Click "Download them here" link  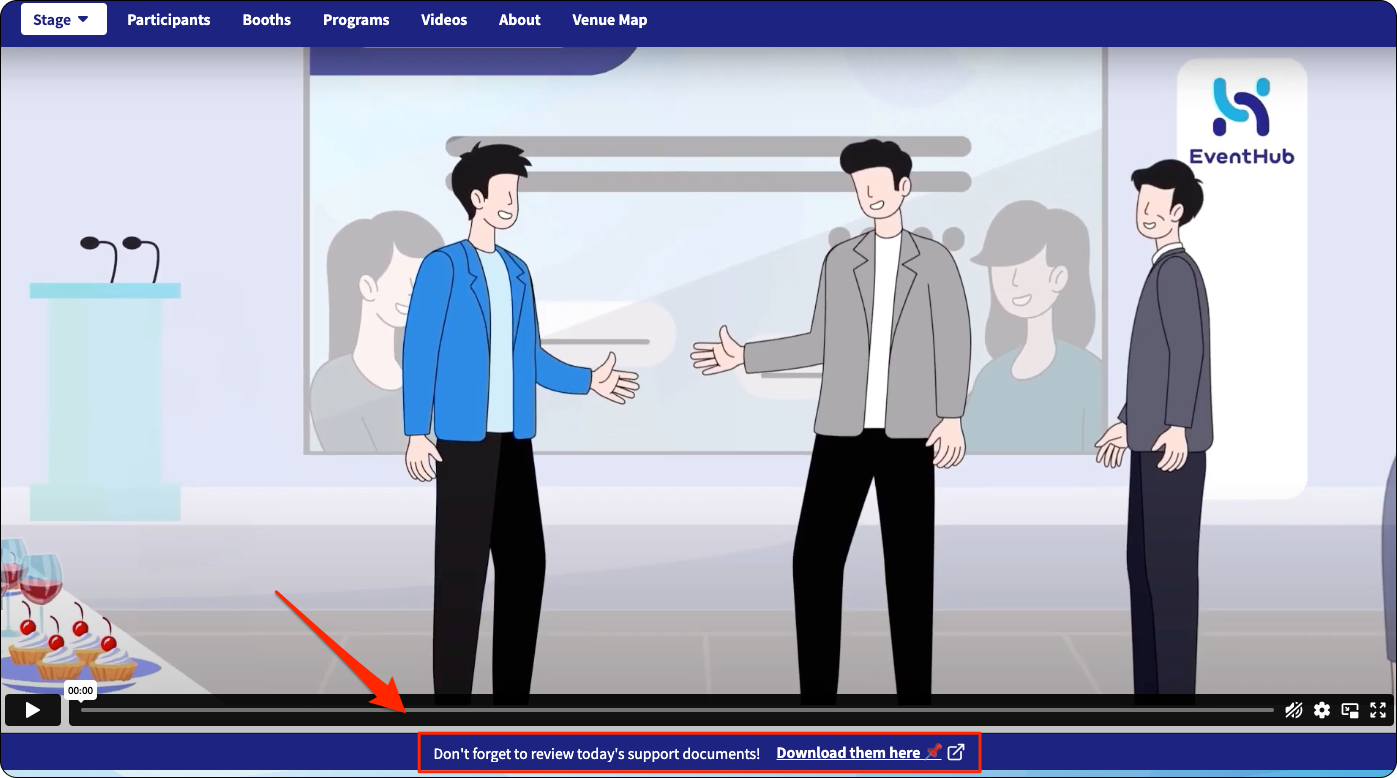tap(848, 753)
